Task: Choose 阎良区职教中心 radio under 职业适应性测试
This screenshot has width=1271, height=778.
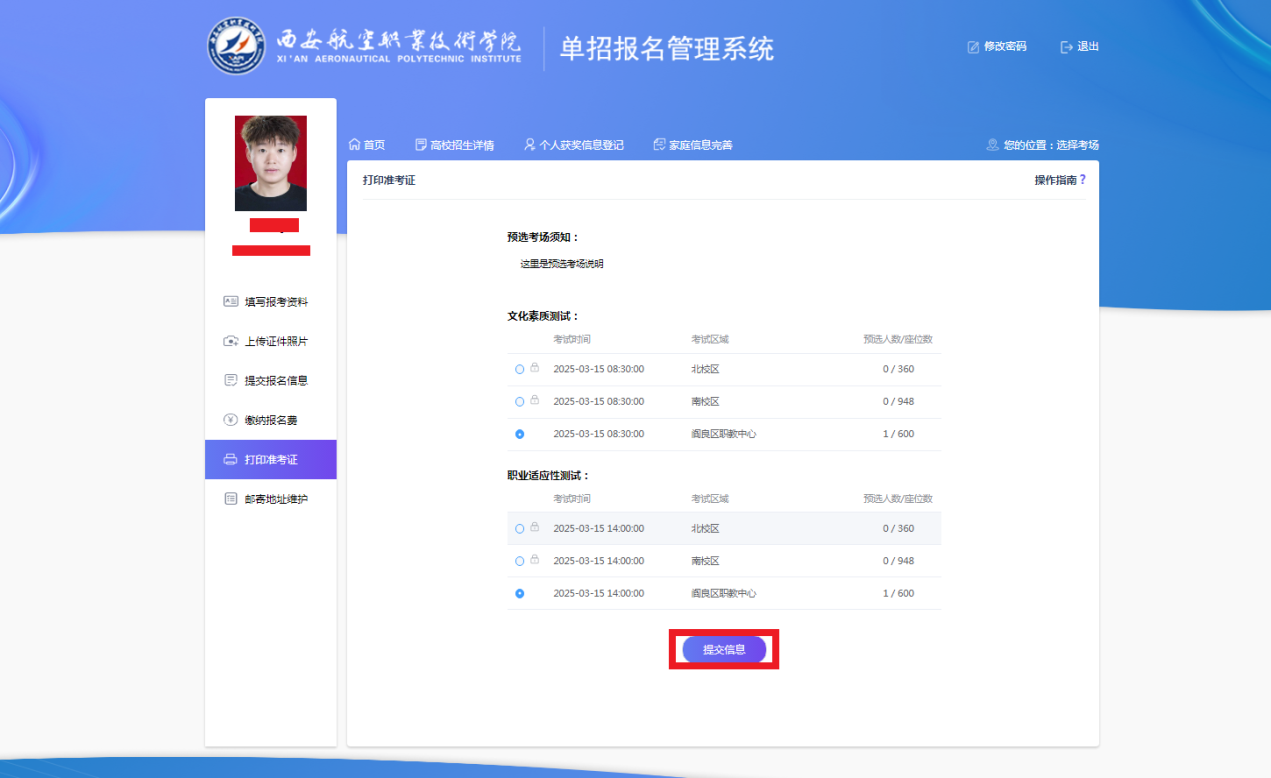Action: click(519, 594)
